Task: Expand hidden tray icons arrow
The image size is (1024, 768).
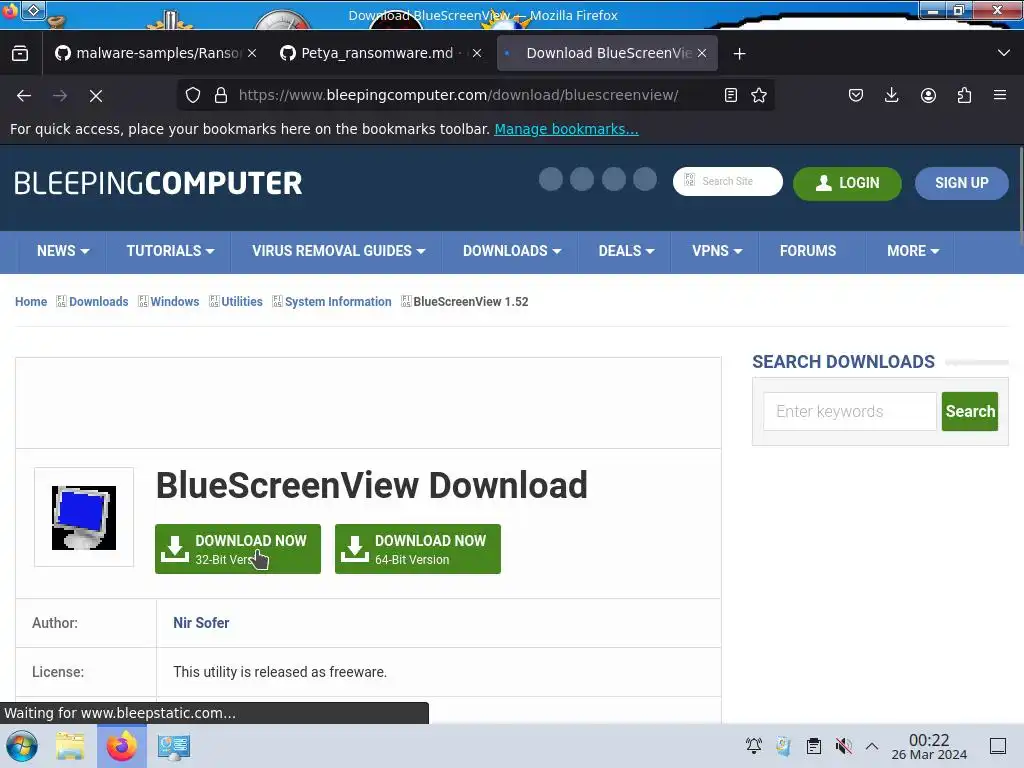Action: click(x=872, y=746)
